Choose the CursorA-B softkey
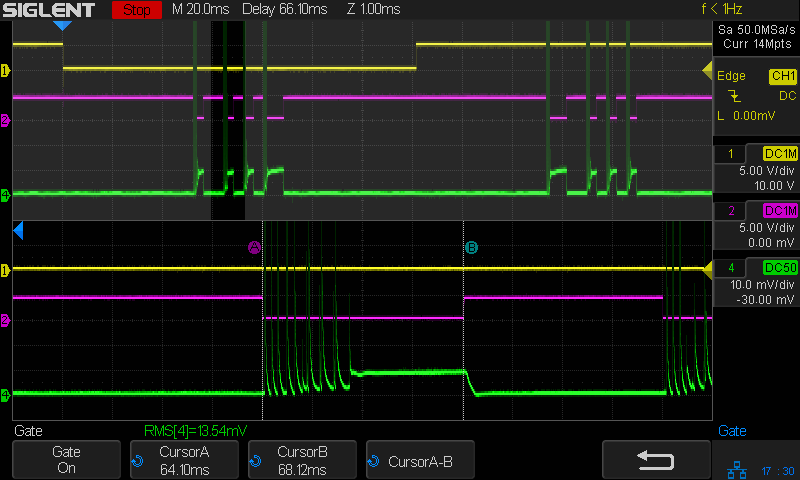This screenshot has height=480, width=800. coord(420,460)
